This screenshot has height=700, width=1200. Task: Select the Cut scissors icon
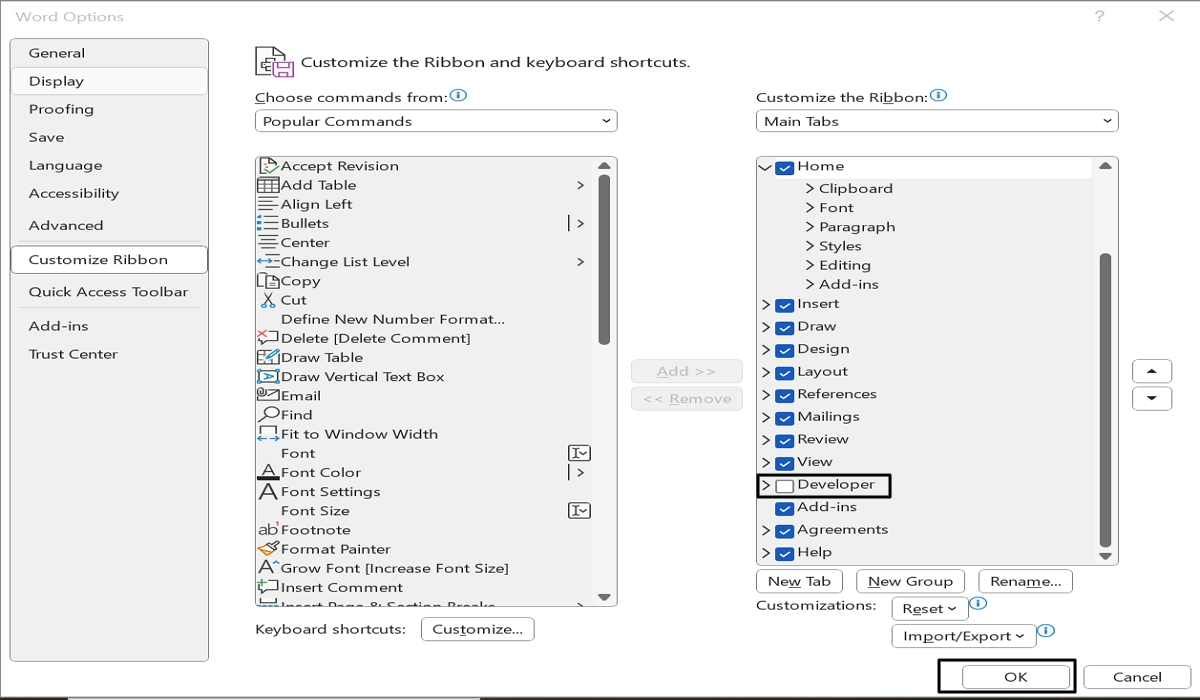coord(268,300)
